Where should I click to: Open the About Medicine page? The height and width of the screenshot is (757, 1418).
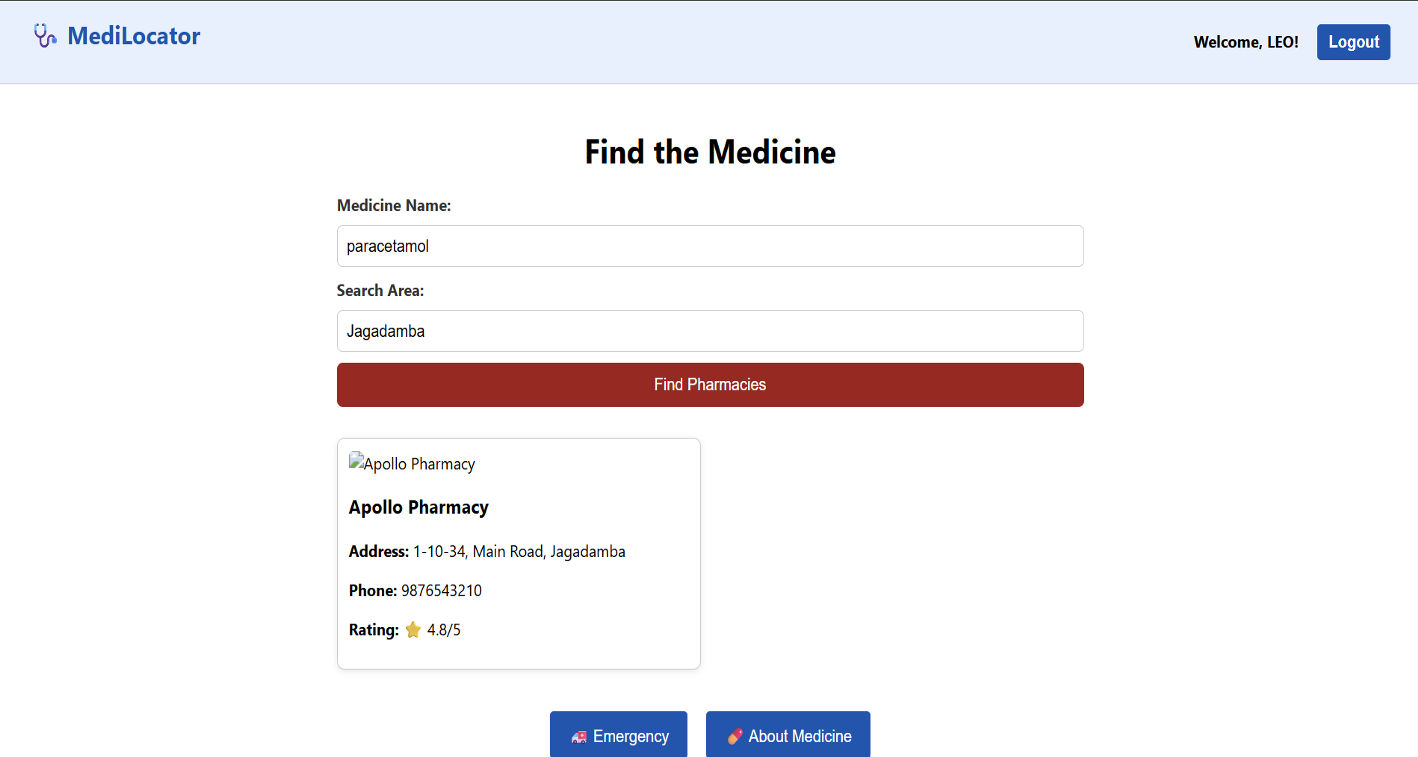pyautogui.click(x=788, y=736)
